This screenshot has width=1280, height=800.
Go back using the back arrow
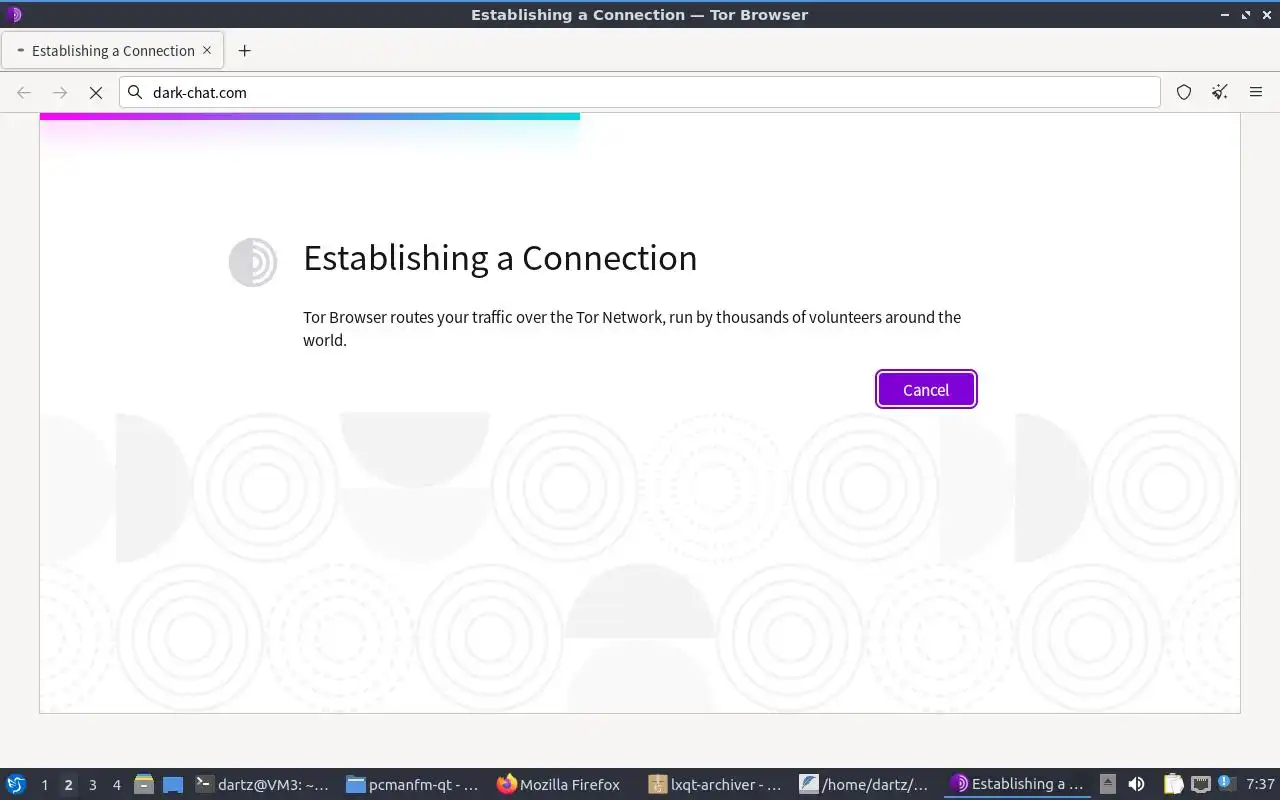[x=24, y=92]
